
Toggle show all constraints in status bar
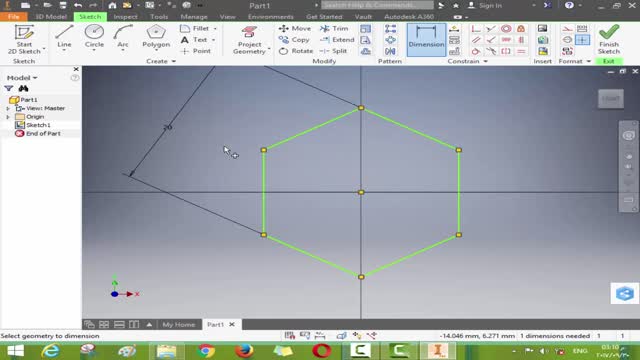[x=305, y=336]
